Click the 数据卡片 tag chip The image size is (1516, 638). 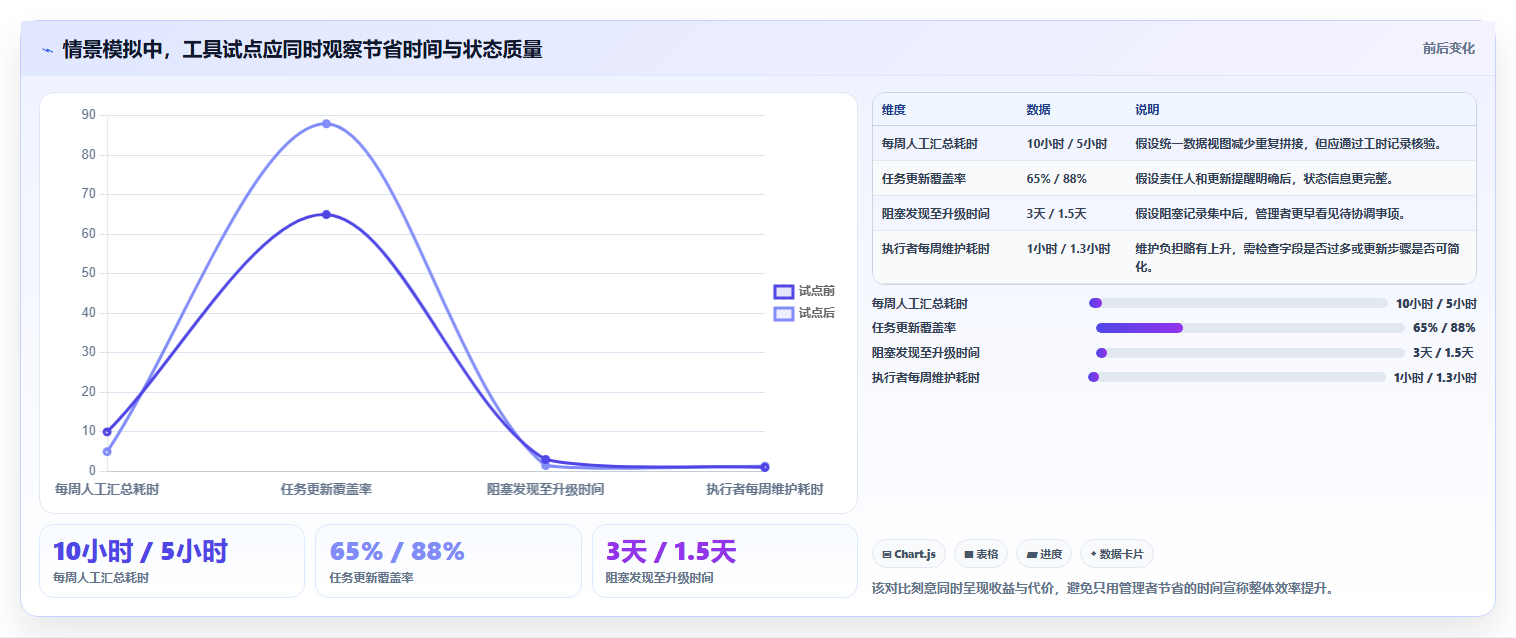pos(1117,554)
